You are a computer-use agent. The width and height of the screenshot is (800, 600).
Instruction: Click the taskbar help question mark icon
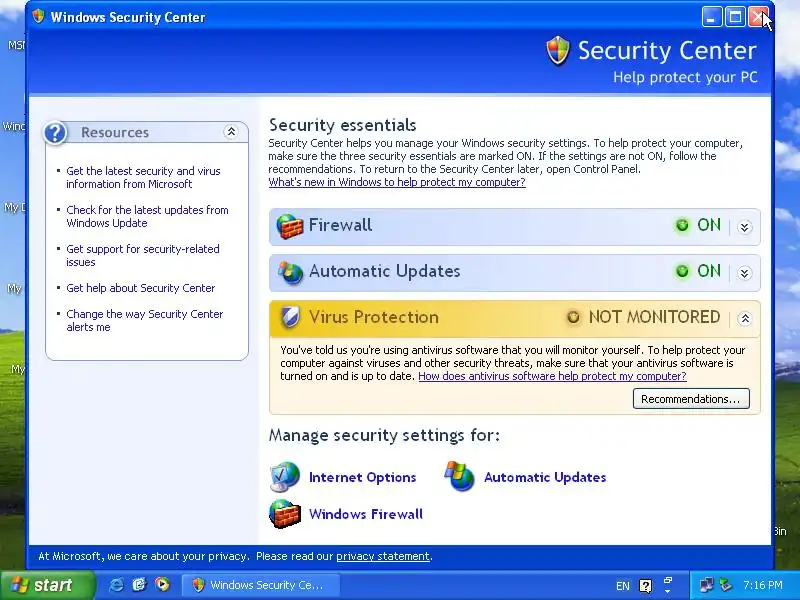pyautogui.click(x=645, y=586)
